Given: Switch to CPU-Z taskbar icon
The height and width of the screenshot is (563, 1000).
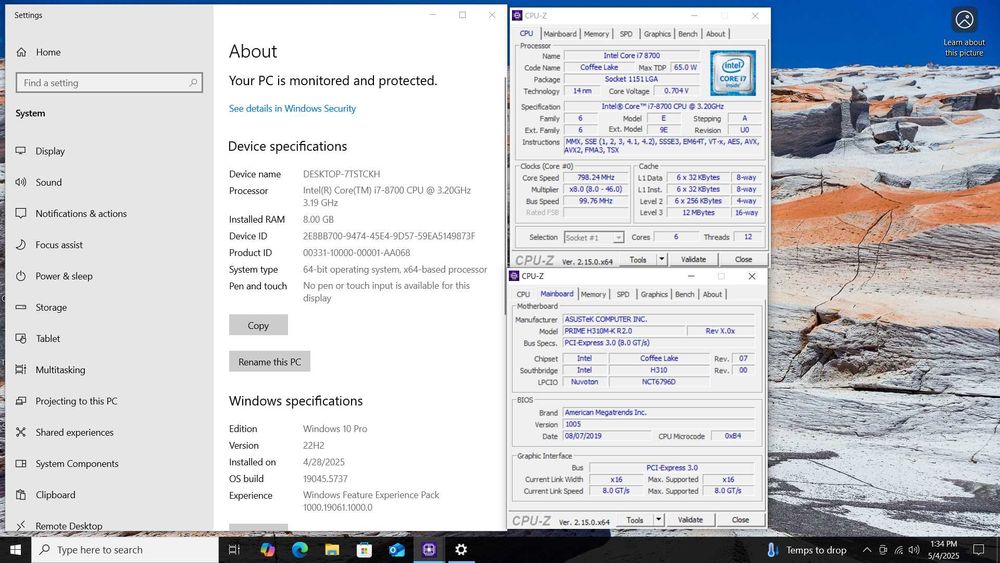Looking at the screenshot, I should tap(429, 550).
